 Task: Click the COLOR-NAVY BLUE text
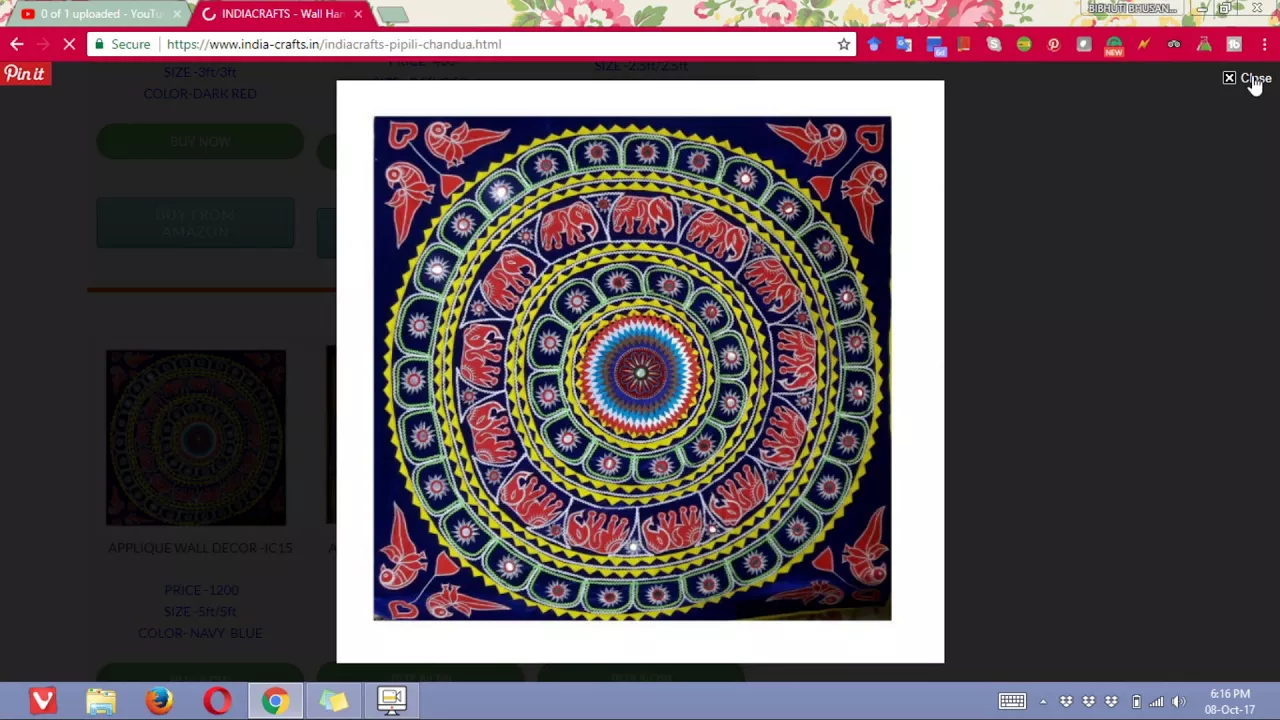[x=200, y=633]
